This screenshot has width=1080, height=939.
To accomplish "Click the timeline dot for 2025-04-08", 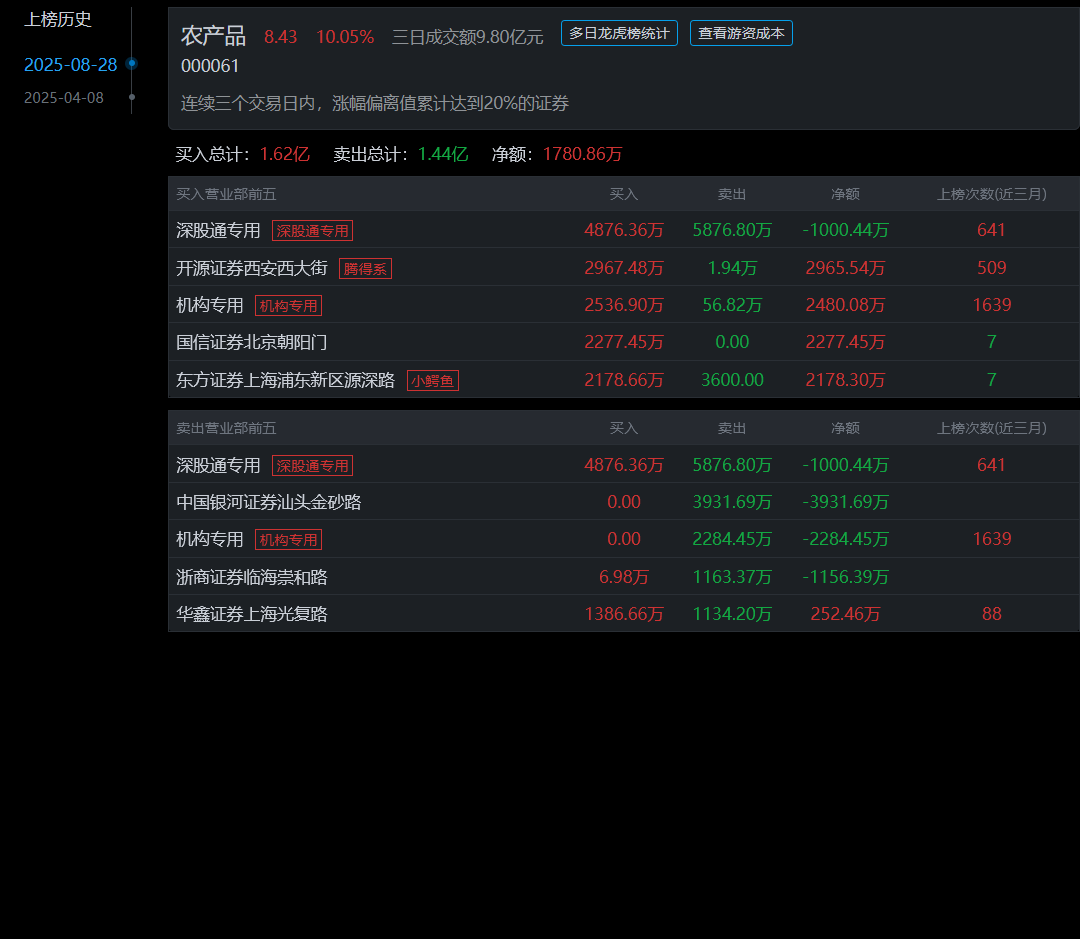I will 132,97.
